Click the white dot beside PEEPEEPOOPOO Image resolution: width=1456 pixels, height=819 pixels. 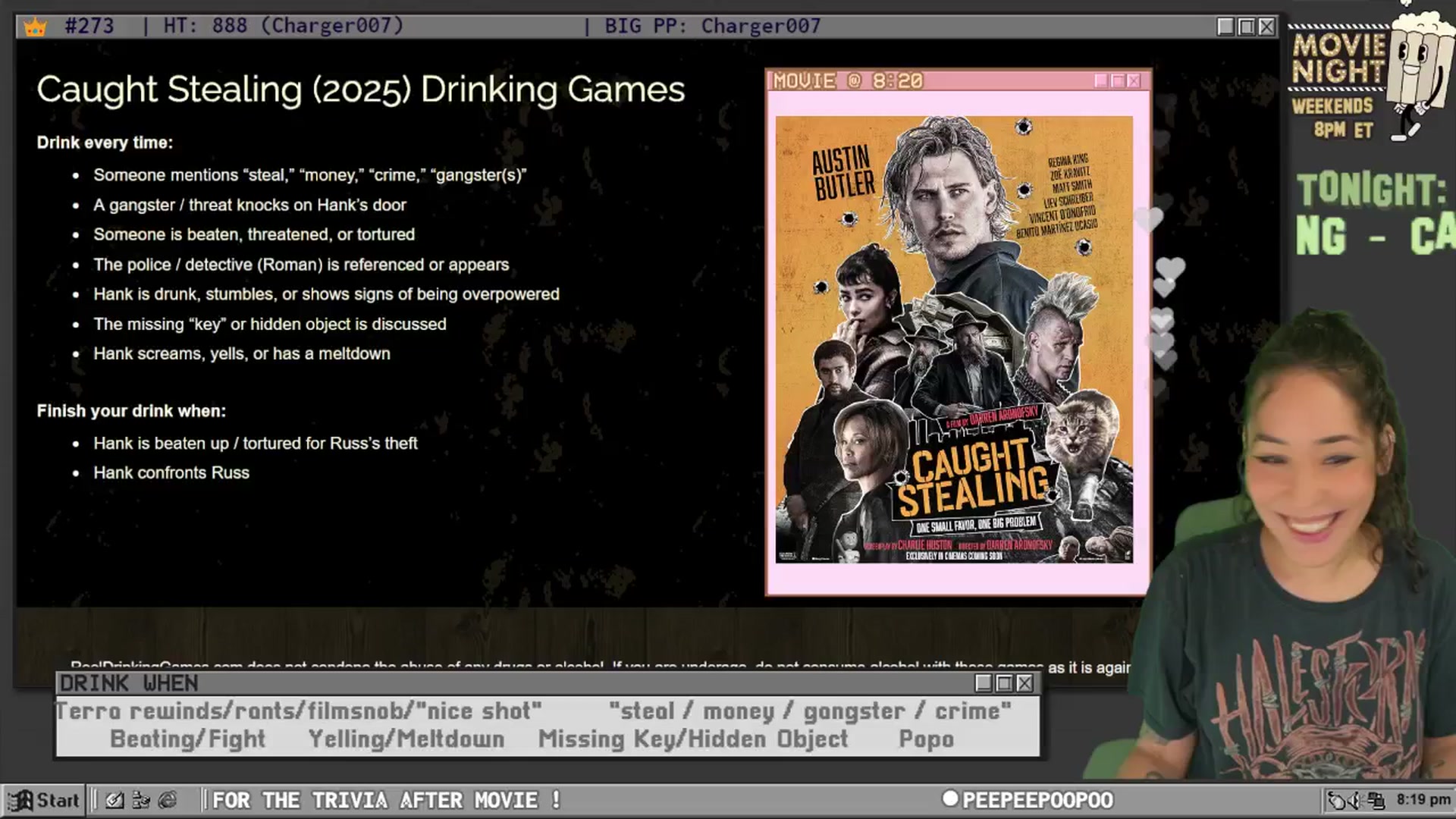click(x=949, y=799)
